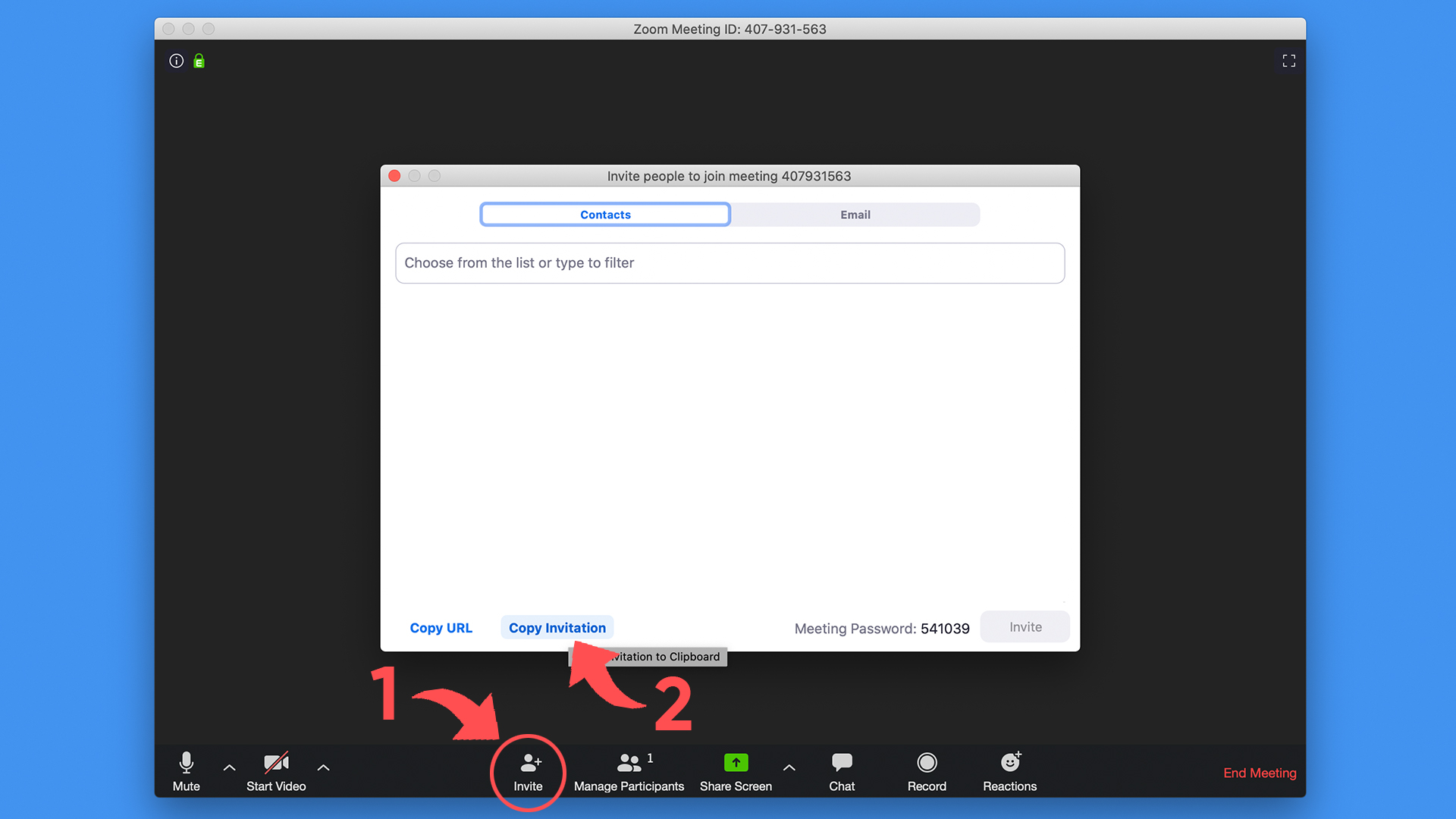
Task: Enter full screen mode
Action: (x=1288, y=61)
